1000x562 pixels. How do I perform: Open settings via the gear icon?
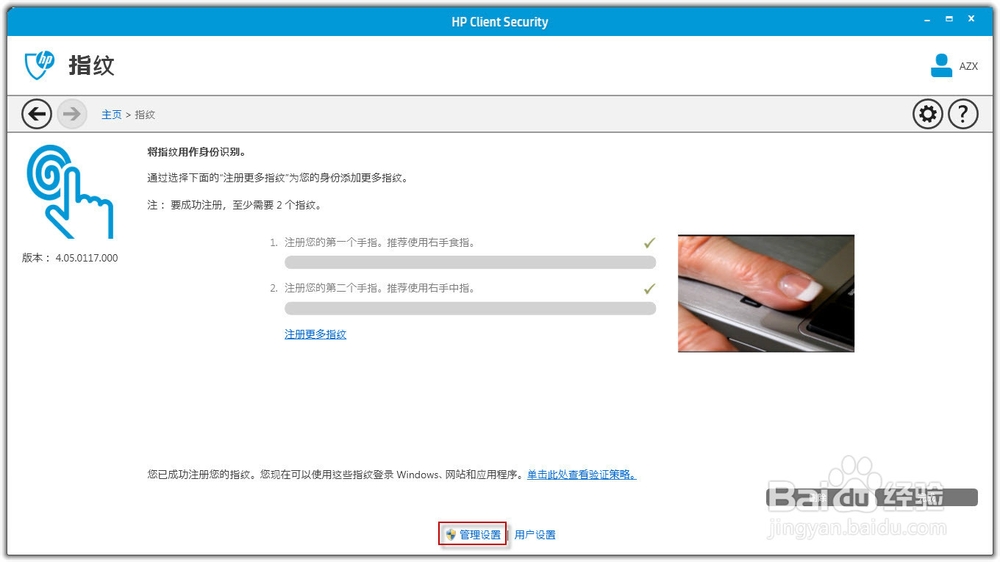927,115
